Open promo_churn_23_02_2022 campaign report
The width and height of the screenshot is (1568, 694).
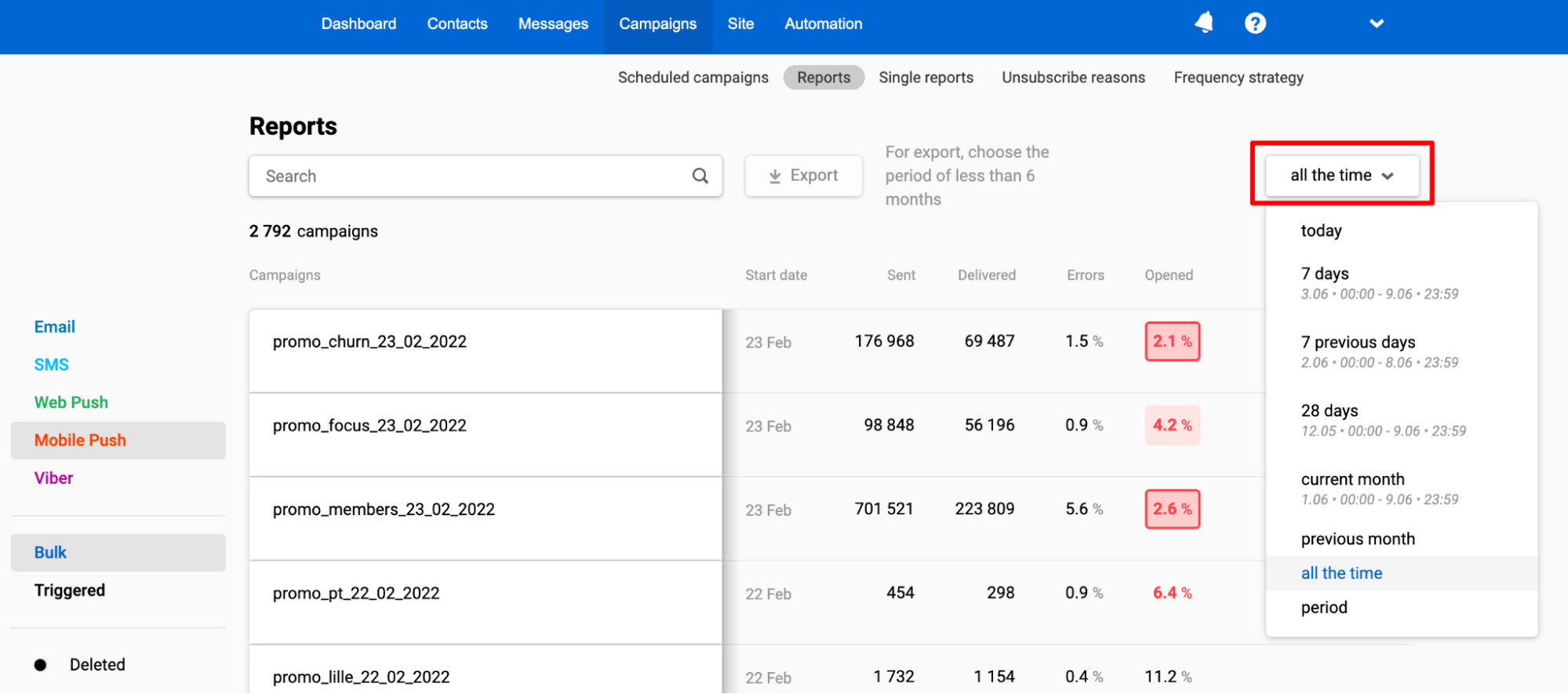point(369,342)
